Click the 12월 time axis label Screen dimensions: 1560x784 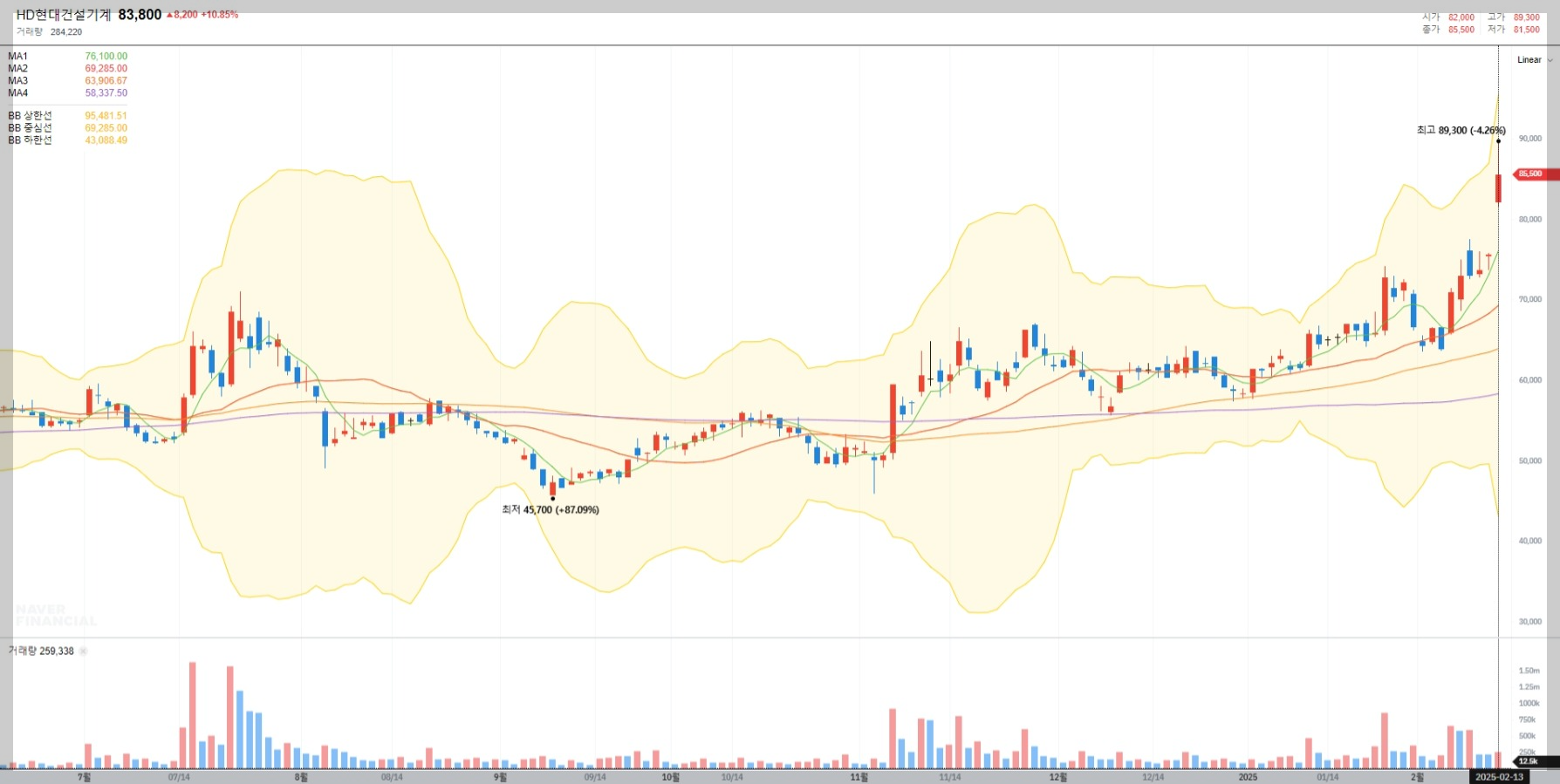[1057, 777]
